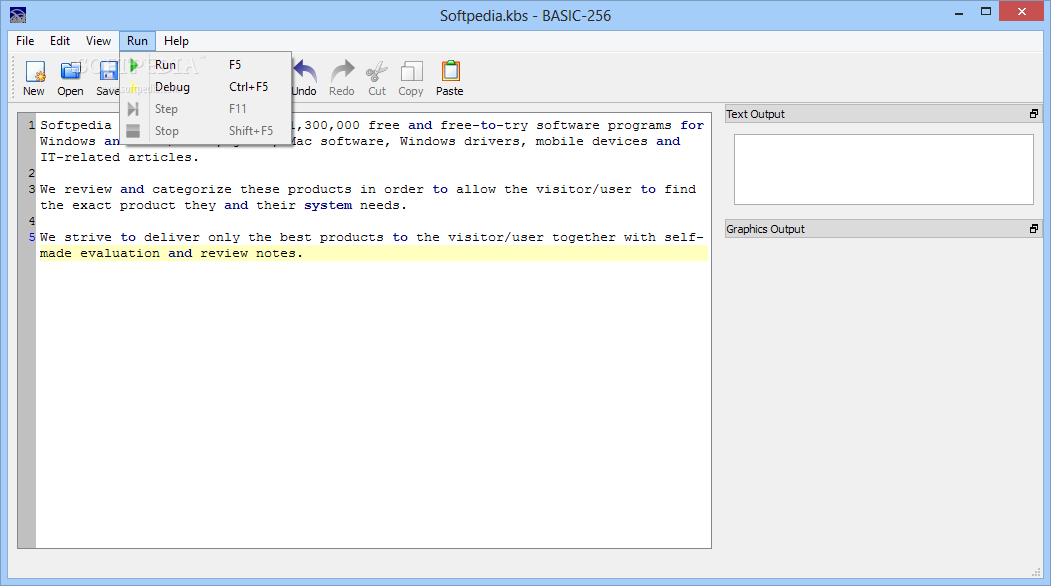Open the Edit menu
The image size is (1051, 586).
coord(60,41)
